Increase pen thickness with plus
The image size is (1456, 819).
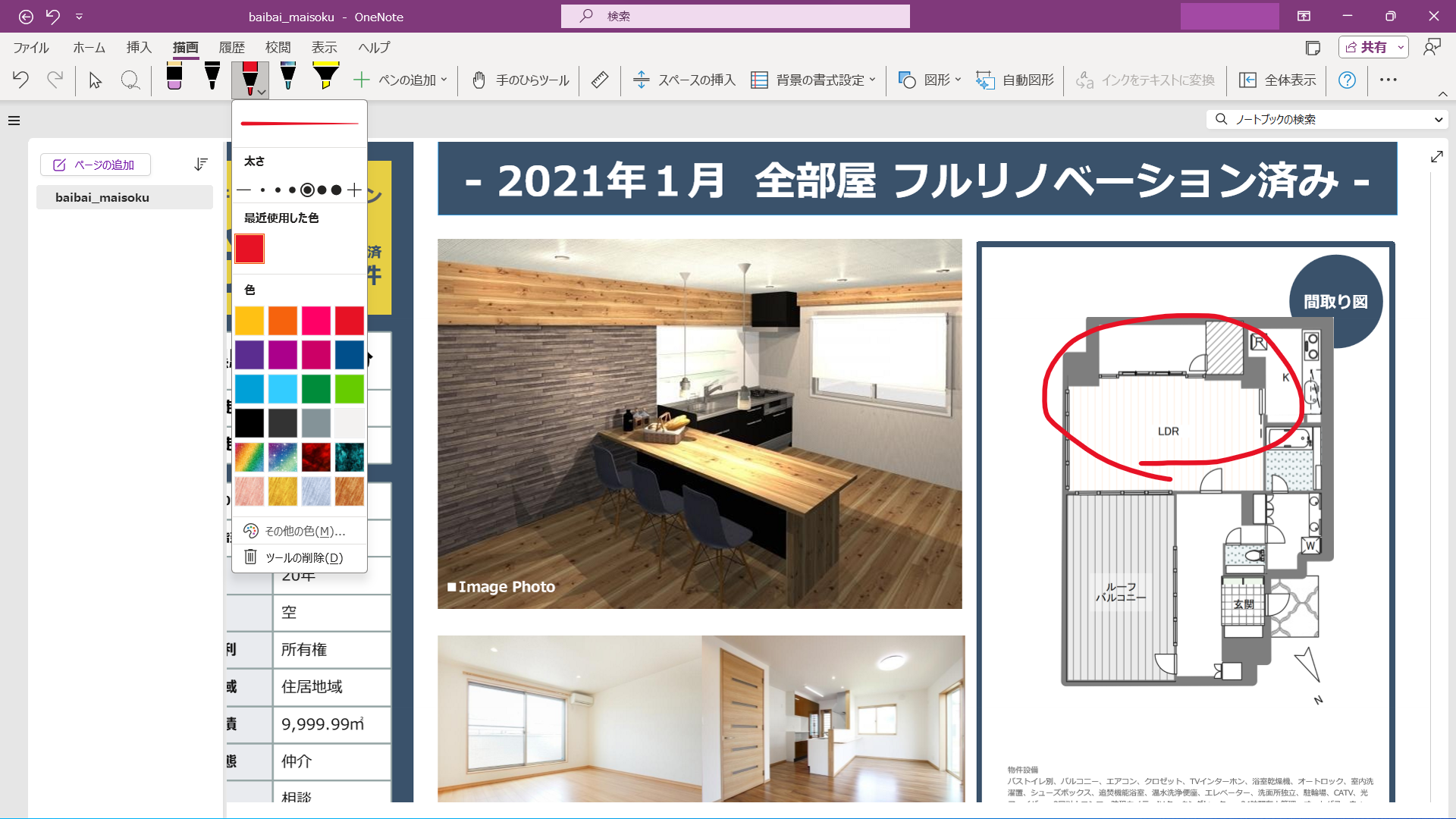(354, 190)
